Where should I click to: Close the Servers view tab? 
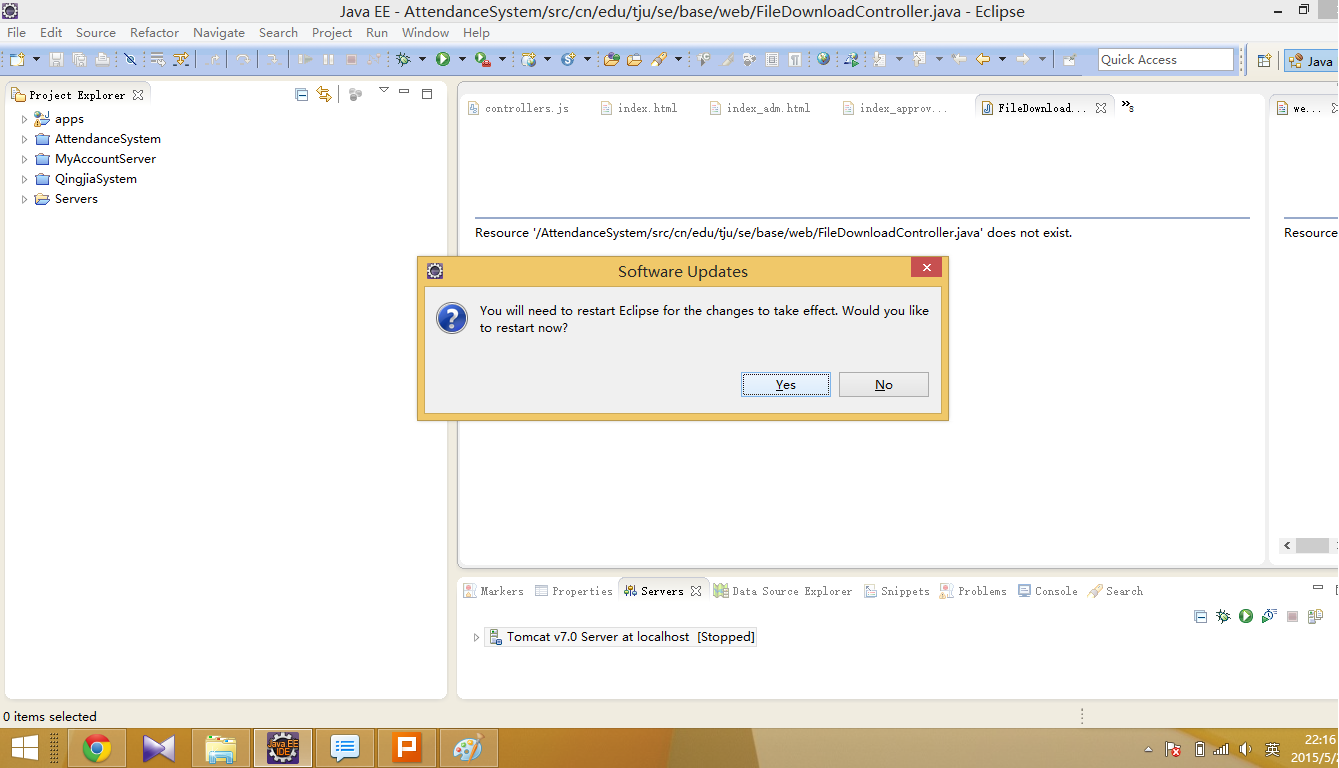696,591
